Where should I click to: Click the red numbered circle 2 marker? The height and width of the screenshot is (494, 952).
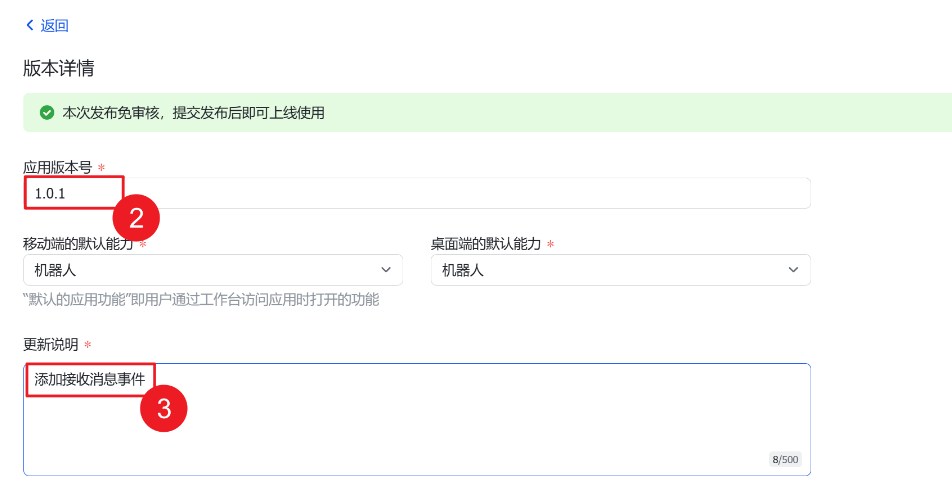tap(136, 217)
